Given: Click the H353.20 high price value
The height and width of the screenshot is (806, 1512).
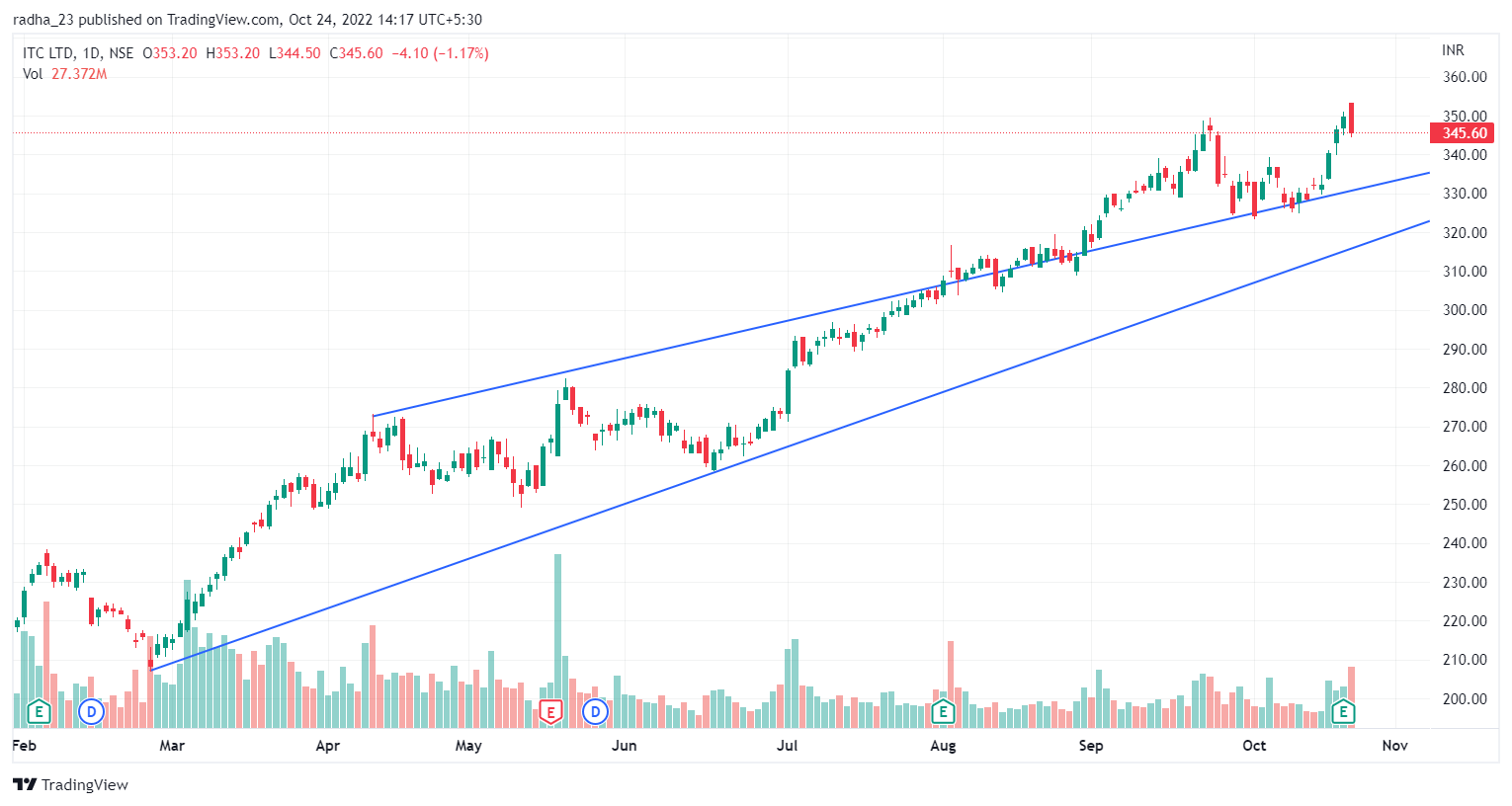Looking at the screenshot, I should tap(233, 53).
